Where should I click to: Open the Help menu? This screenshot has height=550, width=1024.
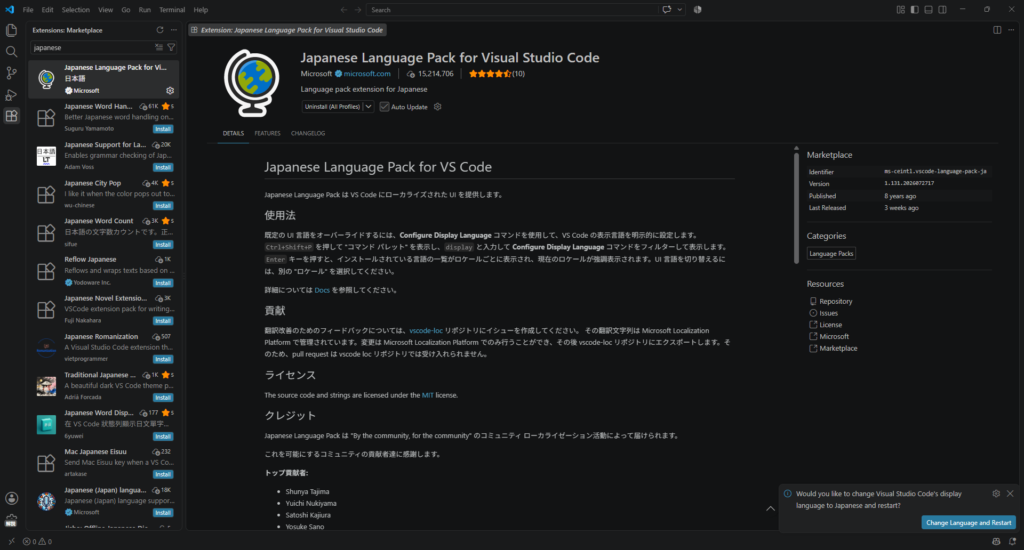coord(200,10)
